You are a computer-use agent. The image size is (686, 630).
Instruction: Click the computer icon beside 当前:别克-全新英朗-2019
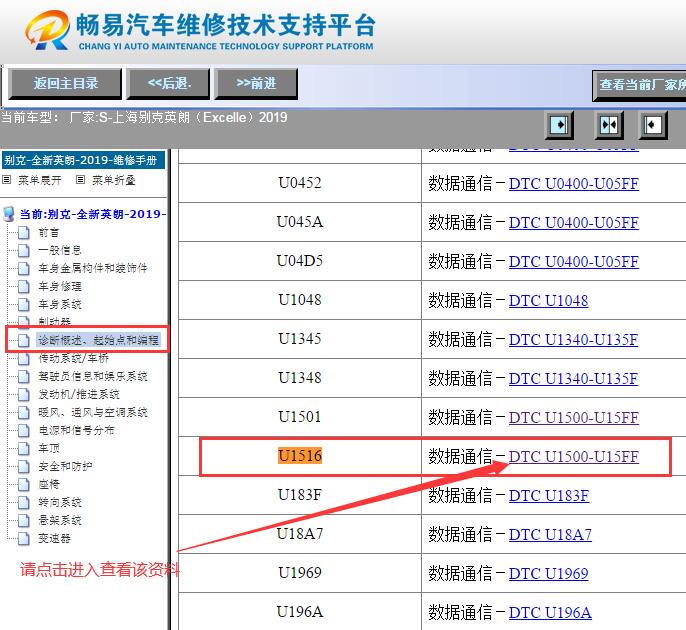point(9,214)
